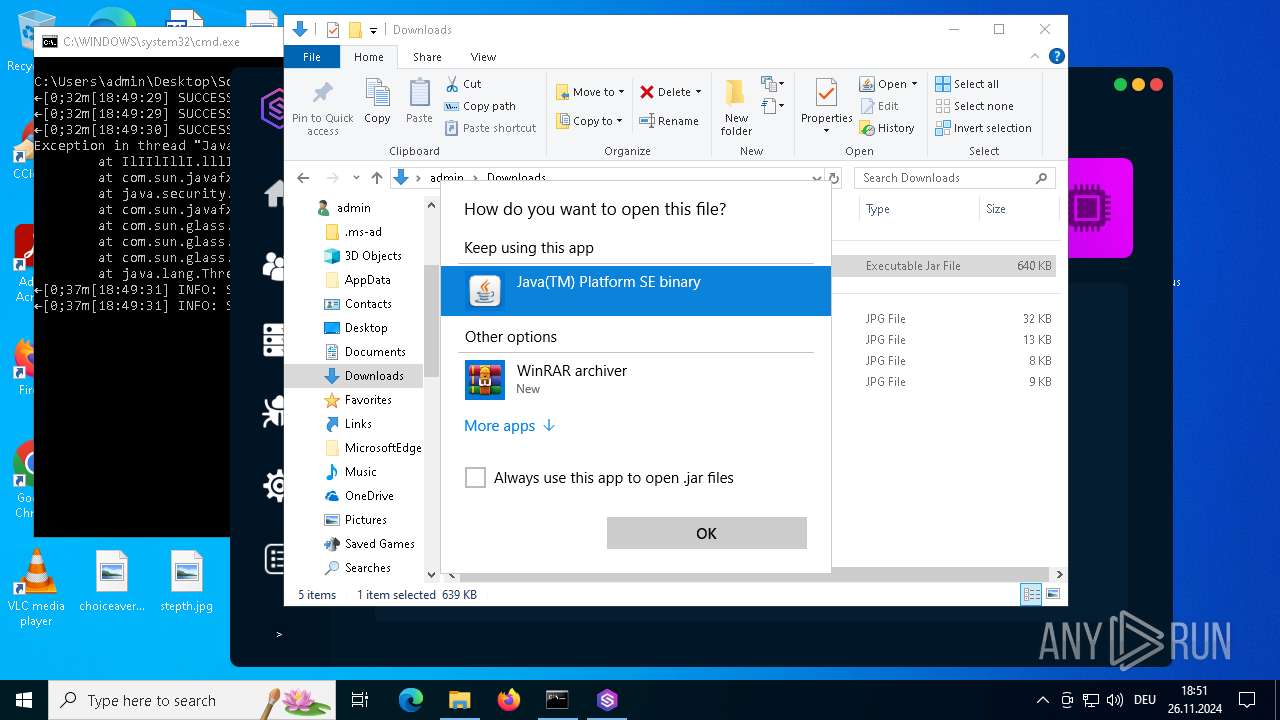Refresh the Downloads folder view
This screenshot has width=1280, height=720.
point(834,178)
